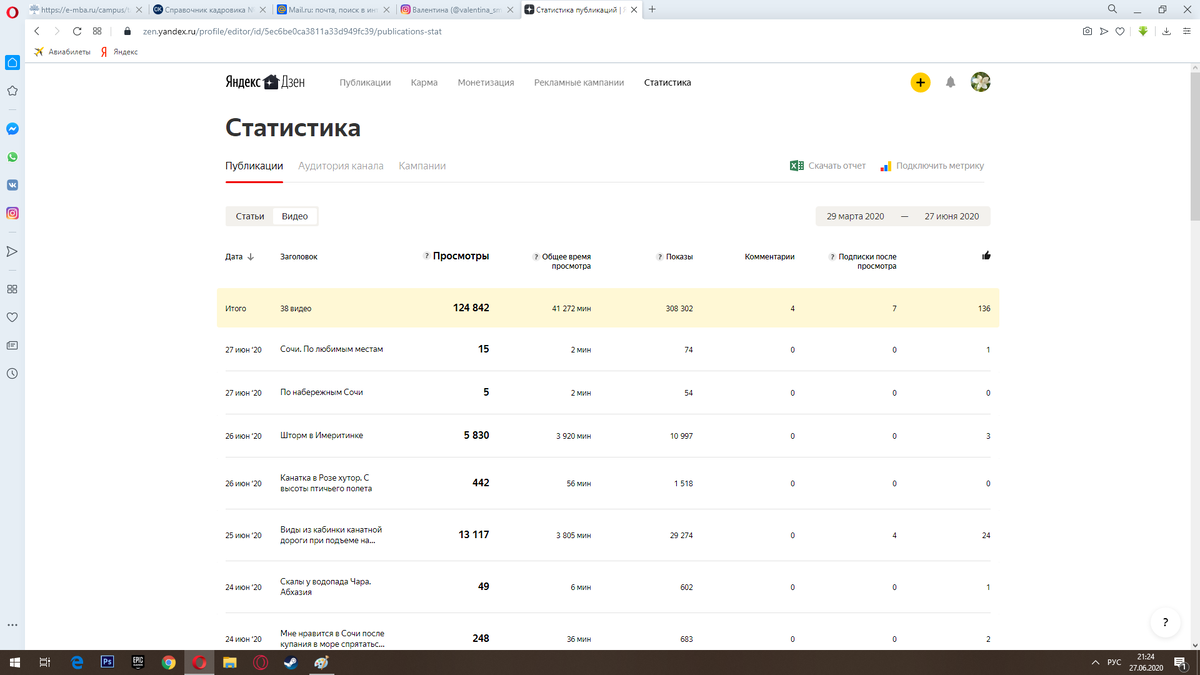Viewport: 1200px width, 675px height.
Task: Open video 'Сочи. По любимым местам'
Action: coord(332,349)
